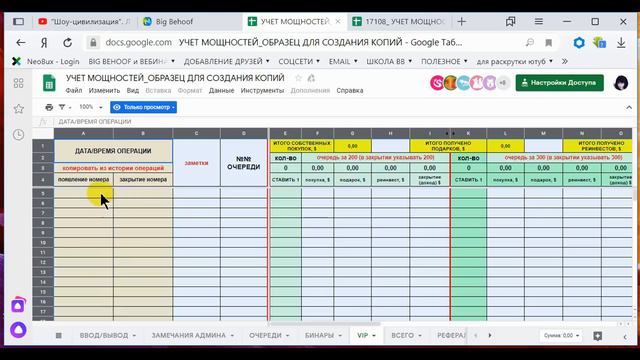Open the browser downloads icon
This screenshot has width=640, height=360.
621,42
